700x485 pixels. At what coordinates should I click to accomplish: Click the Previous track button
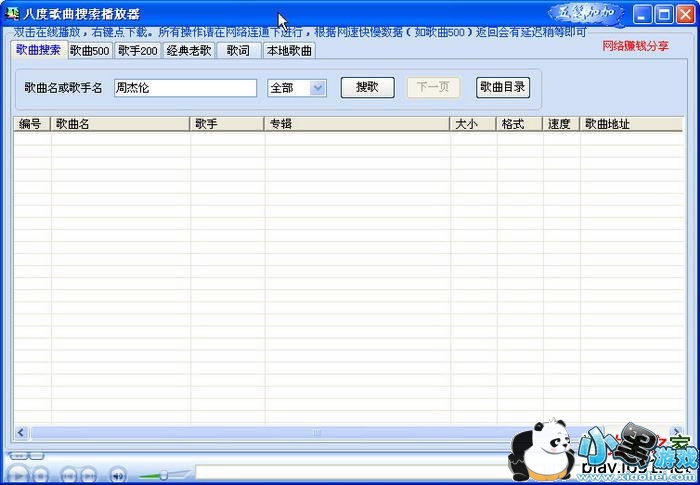click(x=68, y=477)
